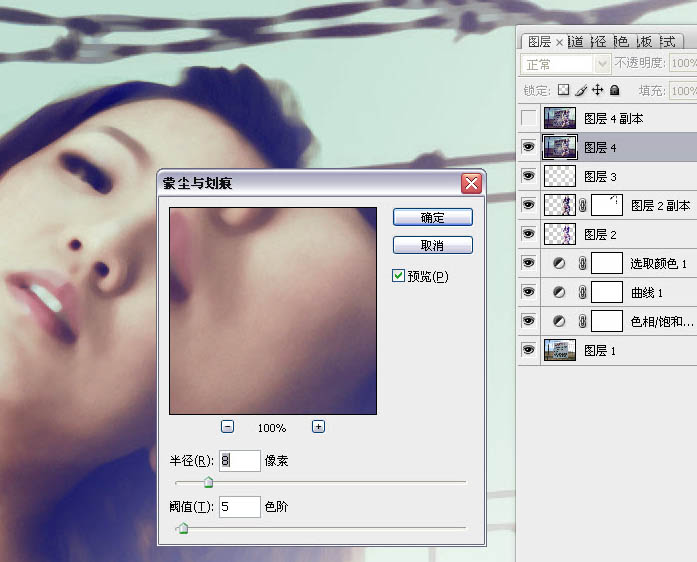Switch to the 图层 layers tab
This screenshot has width=697, height=562.
540,41
